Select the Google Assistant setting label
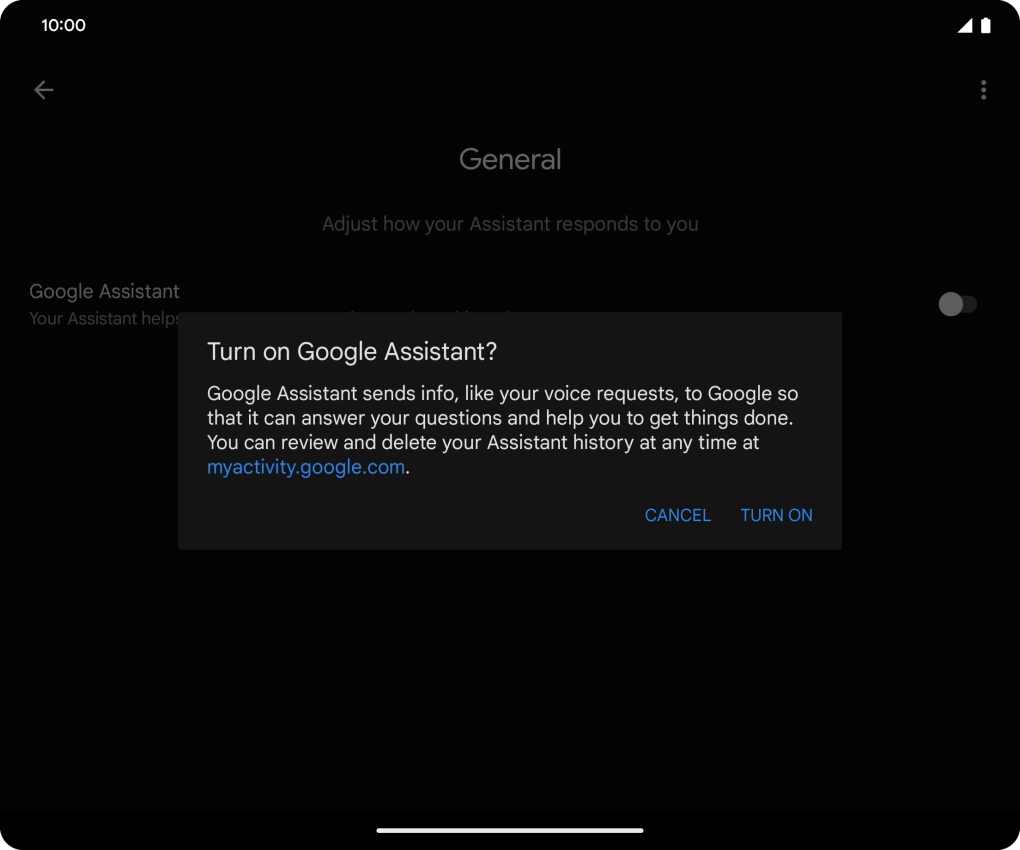Image resolution: width=1020 pixels, height=850 pixels. tap(104, 291)
